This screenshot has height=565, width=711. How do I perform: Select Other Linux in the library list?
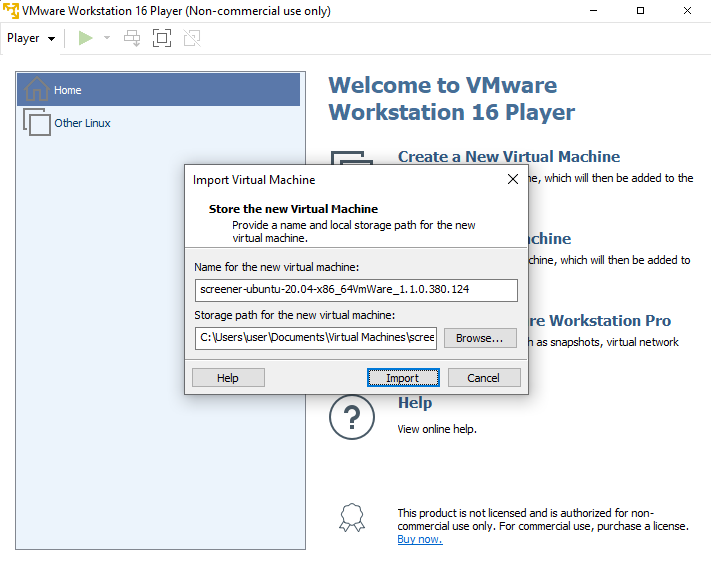tap(82, 123)
